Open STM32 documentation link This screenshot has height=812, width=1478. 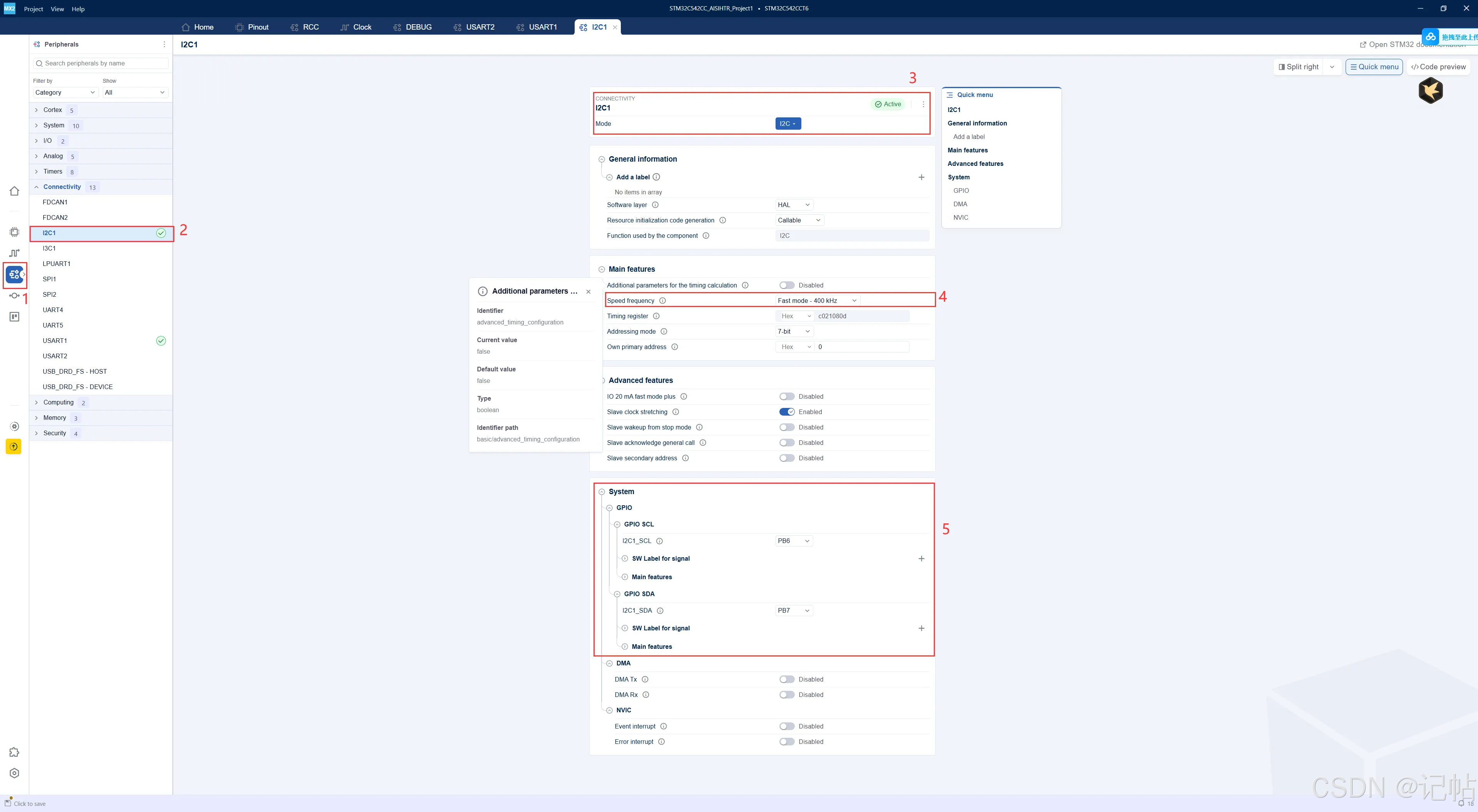click(x=1413, y=45)
